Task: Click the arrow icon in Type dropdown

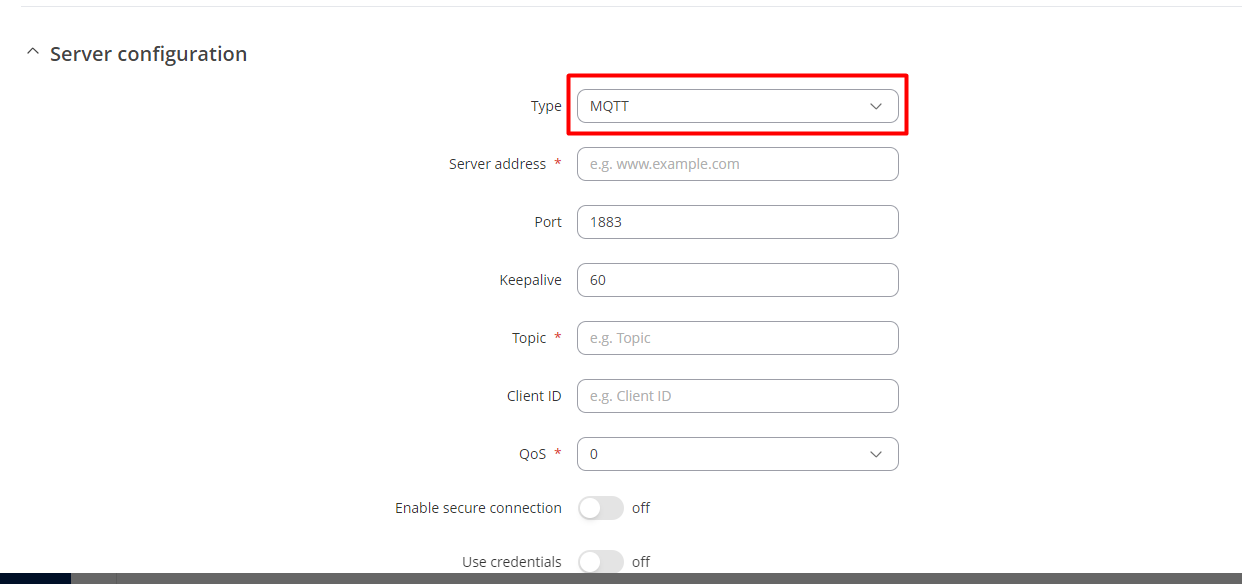Action: (876, 106)
